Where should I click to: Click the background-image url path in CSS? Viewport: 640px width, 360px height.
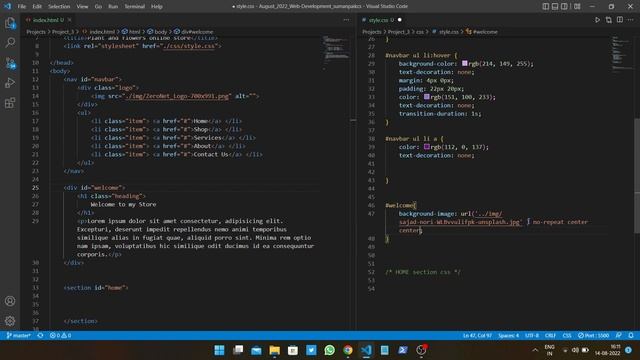click(460, 218)
